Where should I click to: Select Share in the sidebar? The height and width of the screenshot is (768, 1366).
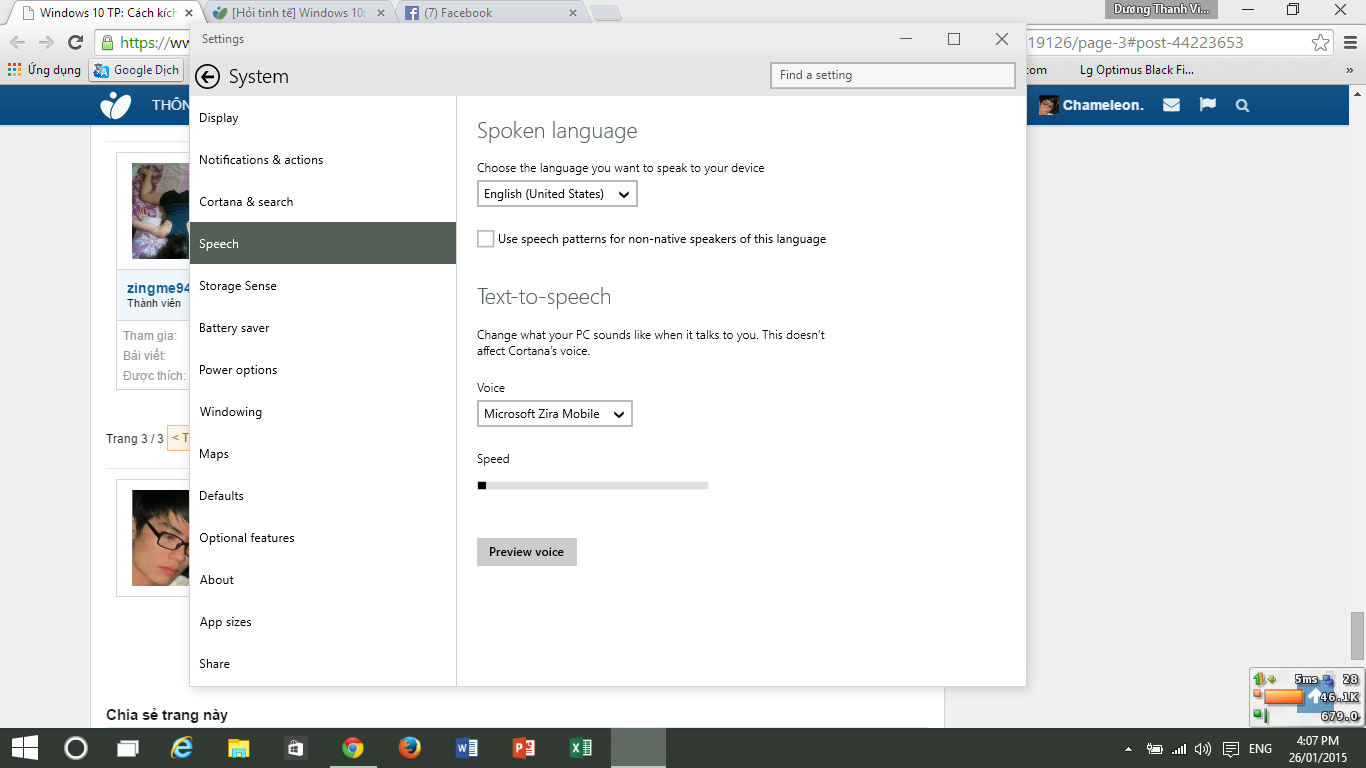coord(323,664)
